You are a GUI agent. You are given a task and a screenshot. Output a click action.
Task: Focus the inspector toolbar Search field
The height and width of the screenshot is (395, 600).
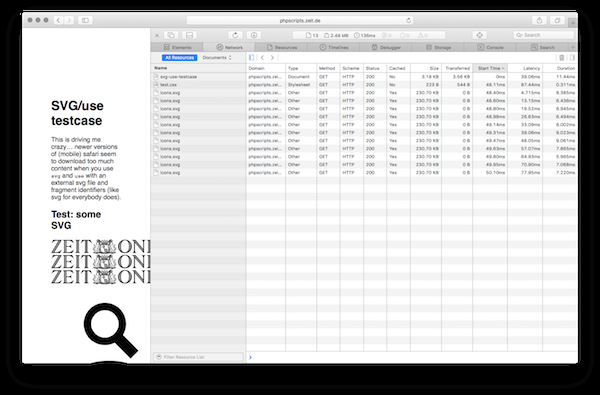[x=544, y=35]
